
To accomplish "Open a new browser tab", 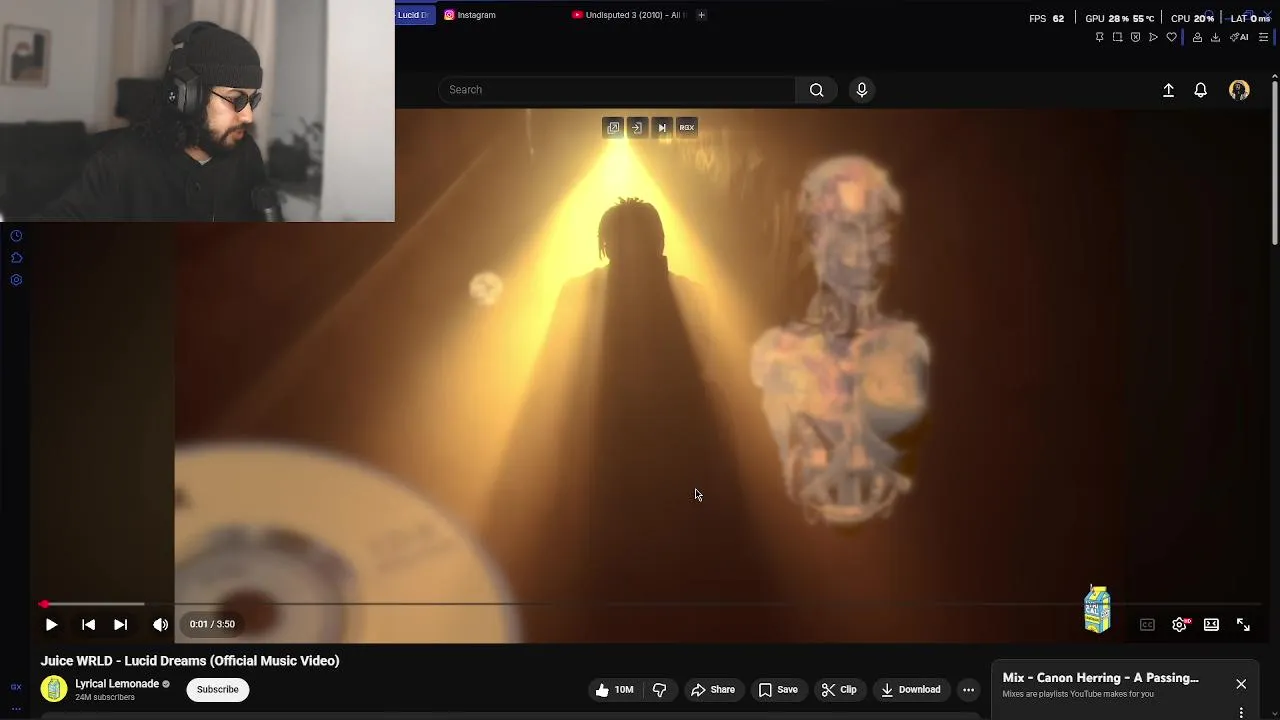I will 701,15.
